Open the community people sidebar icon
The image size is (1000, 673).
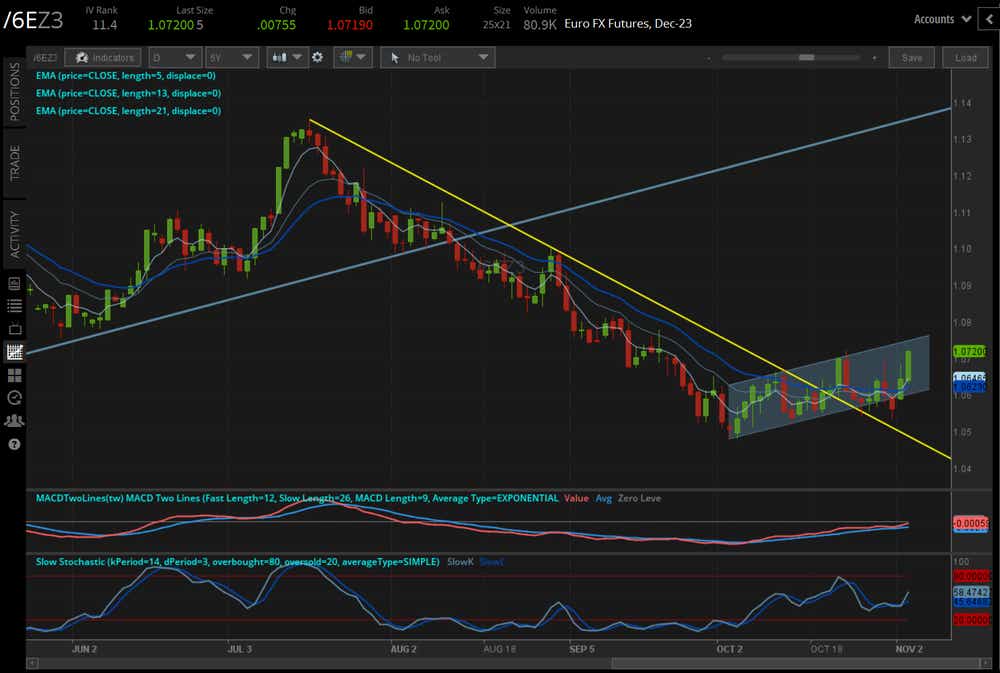pyautogui.click(x=14, y=421)
